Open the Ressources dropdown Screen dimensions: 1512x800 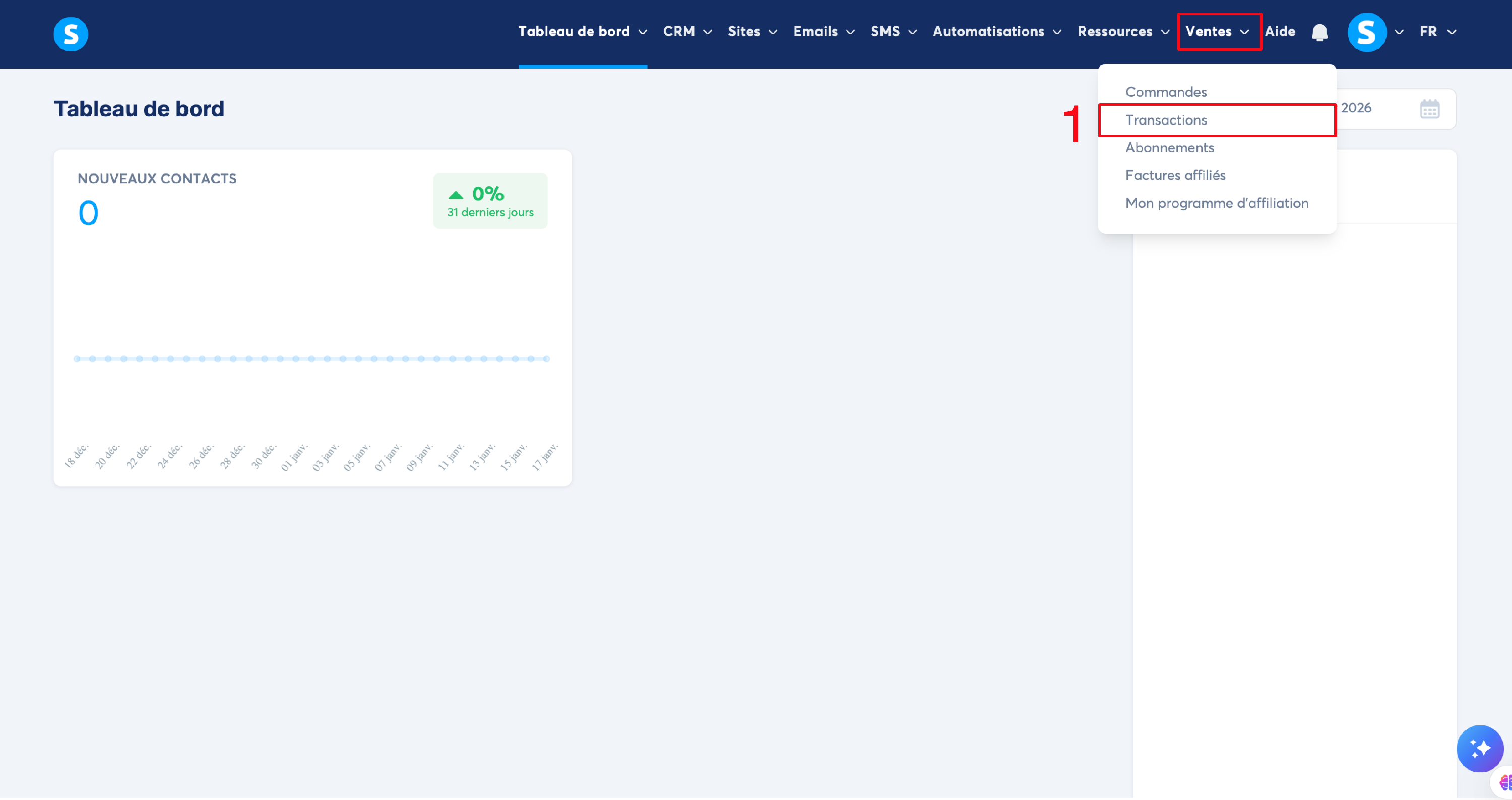point(1123,32)
